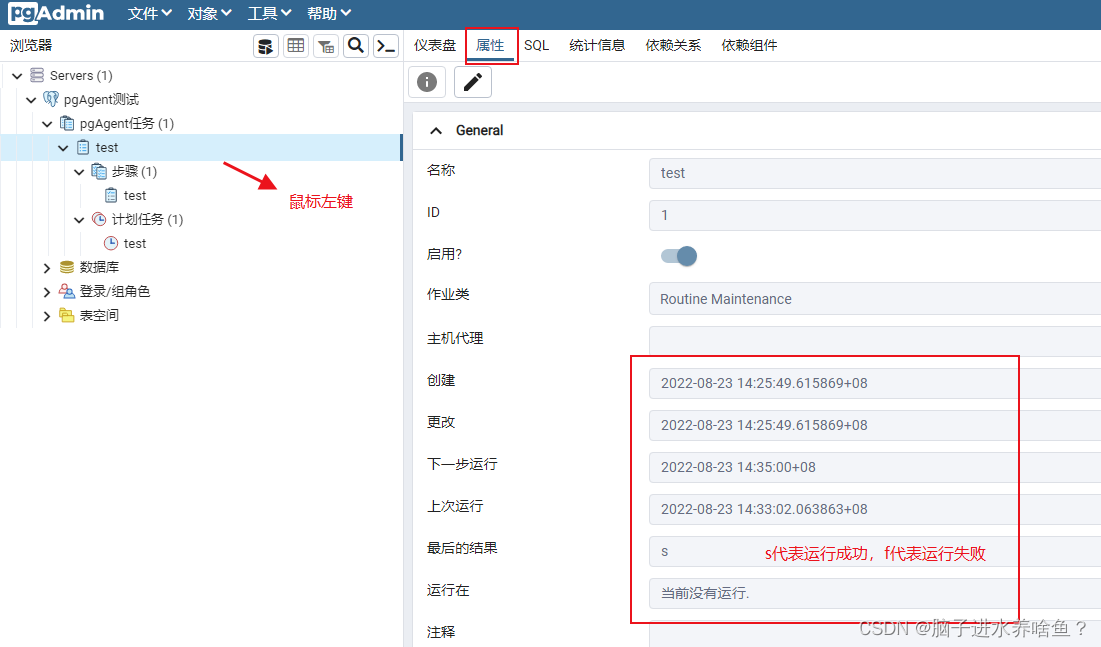Click the View Data table icon

295,46
